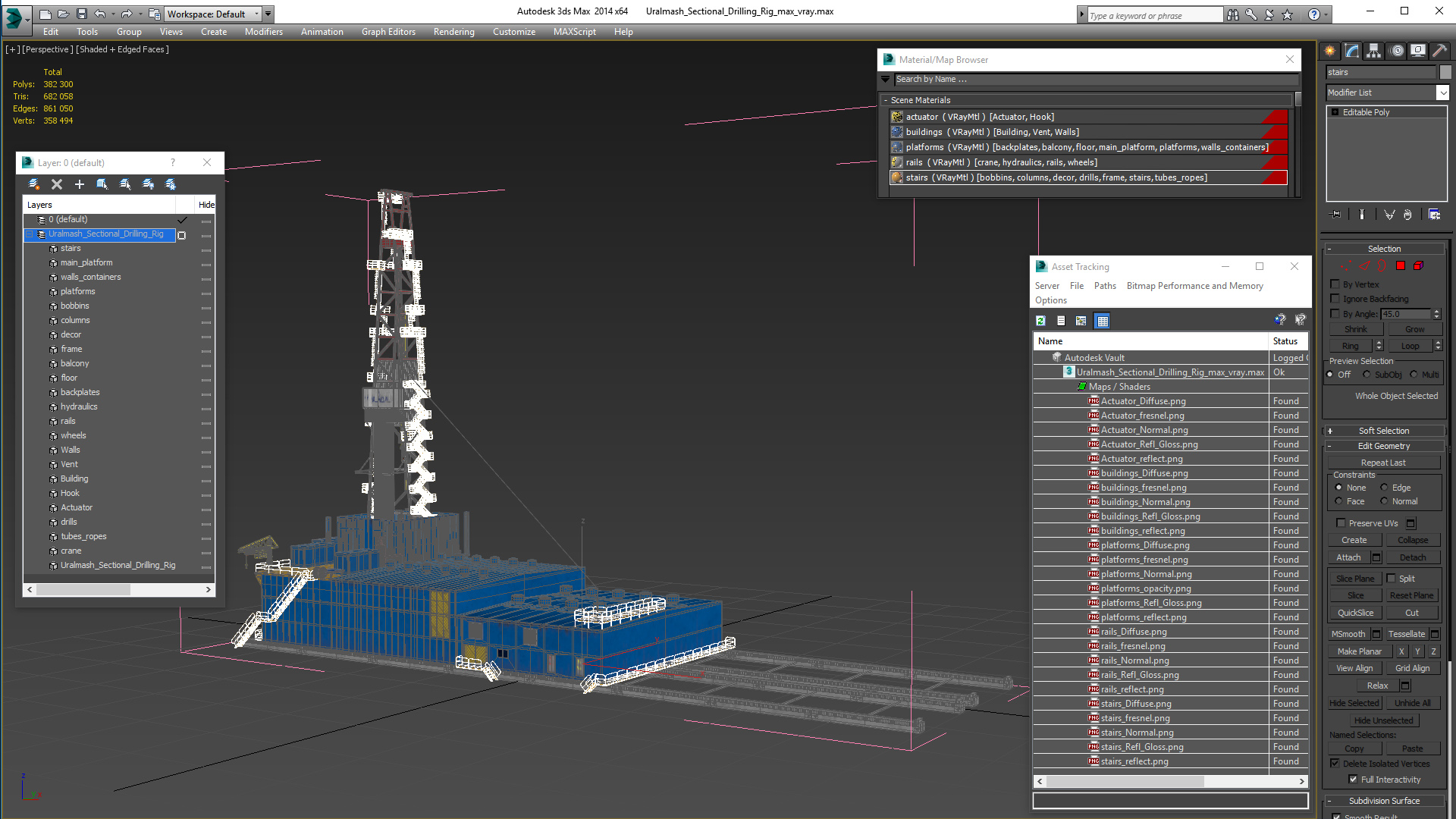This screenshot has height=819, width=1456.
Task: Click the Hide Selected button
Action: tap(1354, 703)
